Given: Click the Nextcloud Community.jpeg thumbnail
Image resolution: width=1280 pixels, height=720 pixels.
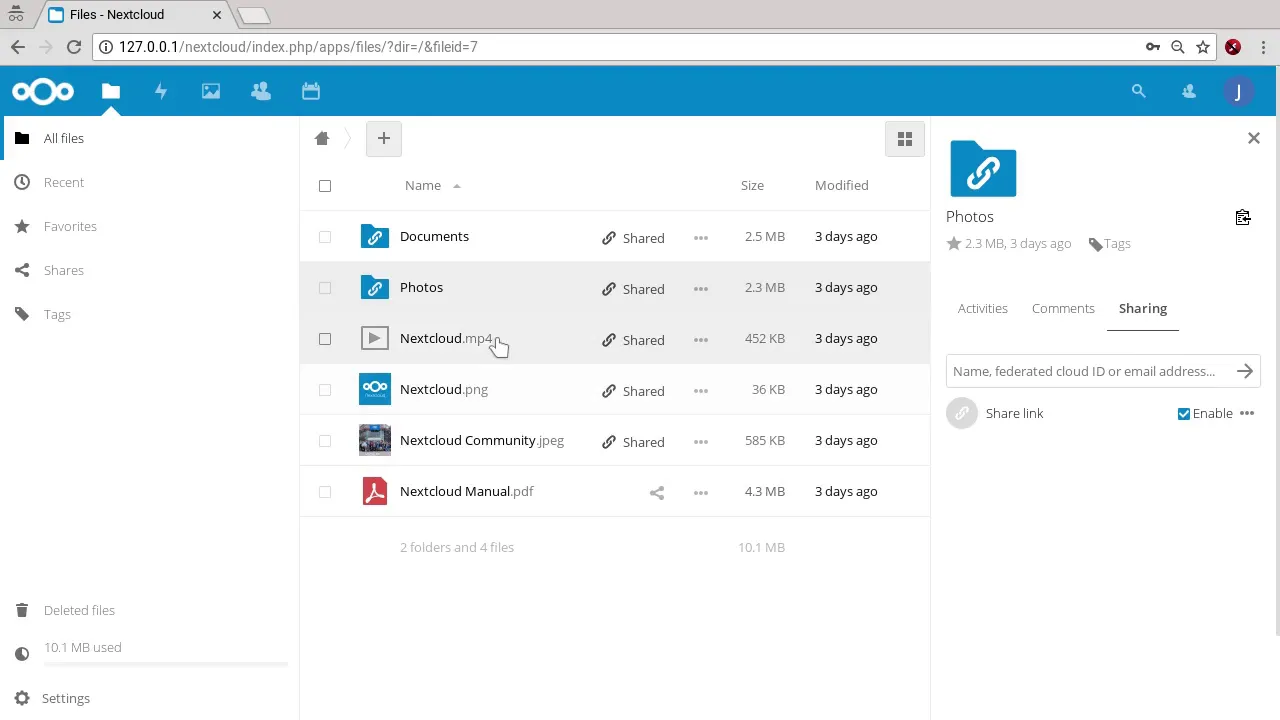Looking at the screenshot, I should (x=375, y=440).
